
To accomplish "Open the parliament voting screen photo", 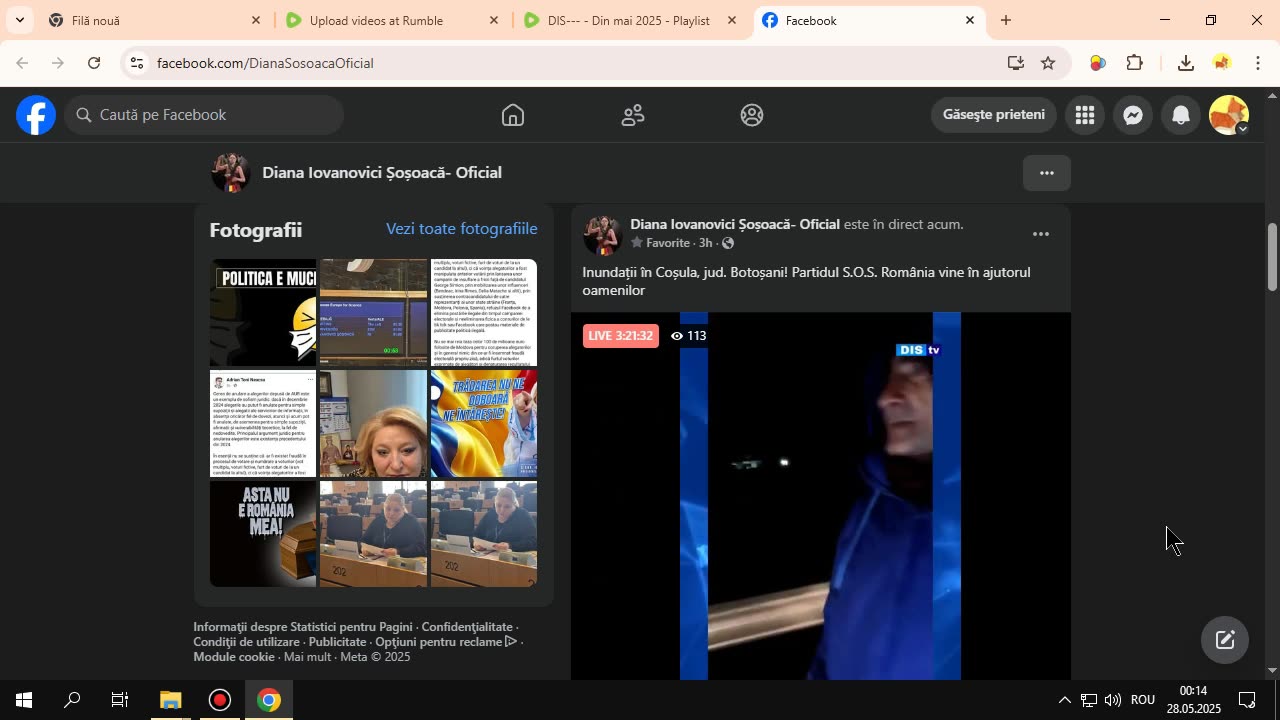I will [373, 312].
